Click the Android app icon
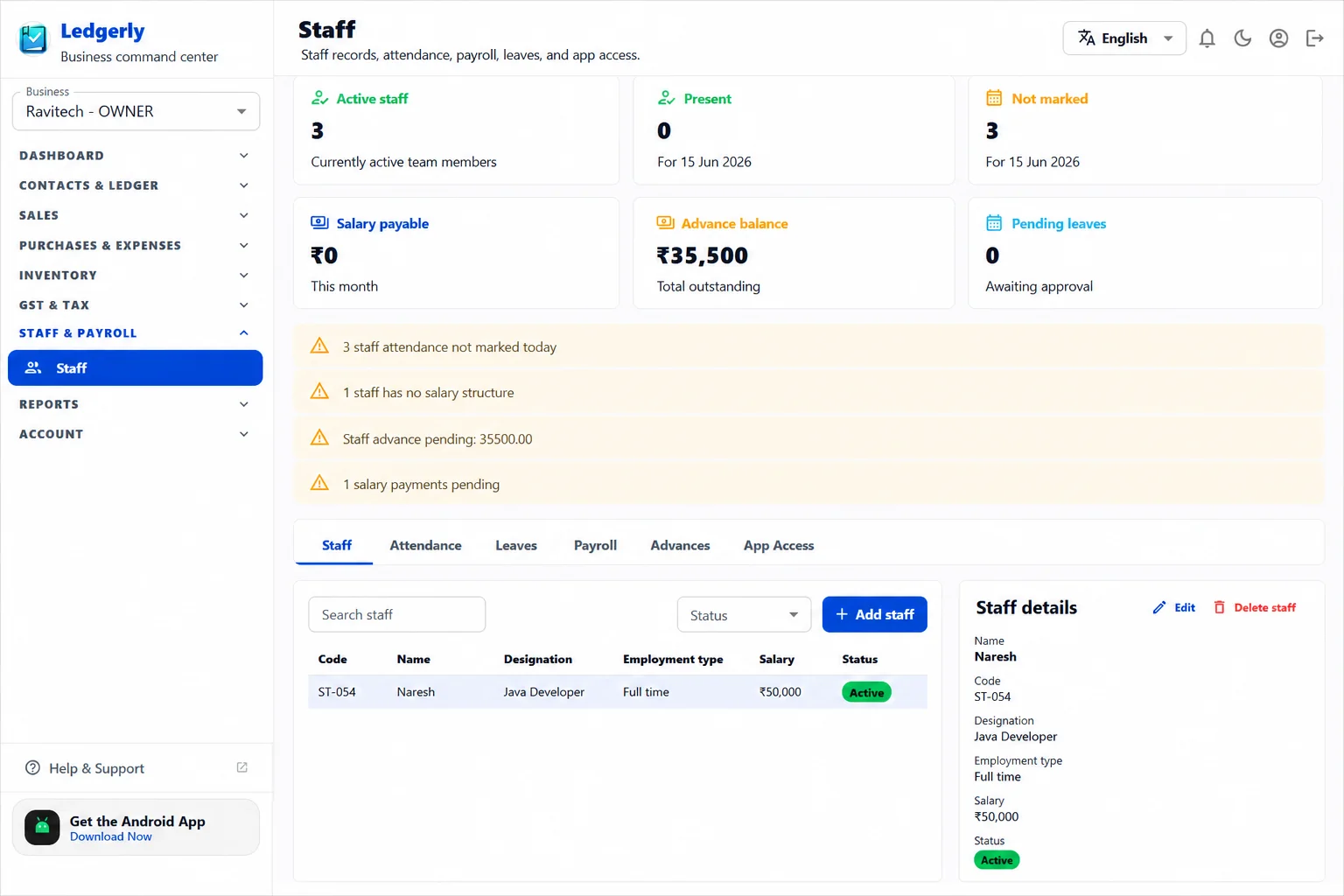1344x896 pixels. tap(42, 827)
